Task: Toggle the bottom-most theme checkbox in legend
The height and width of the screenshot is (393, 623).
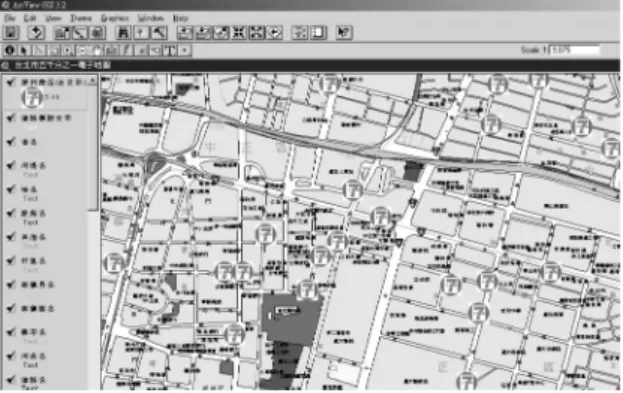Action: [11, 379]
